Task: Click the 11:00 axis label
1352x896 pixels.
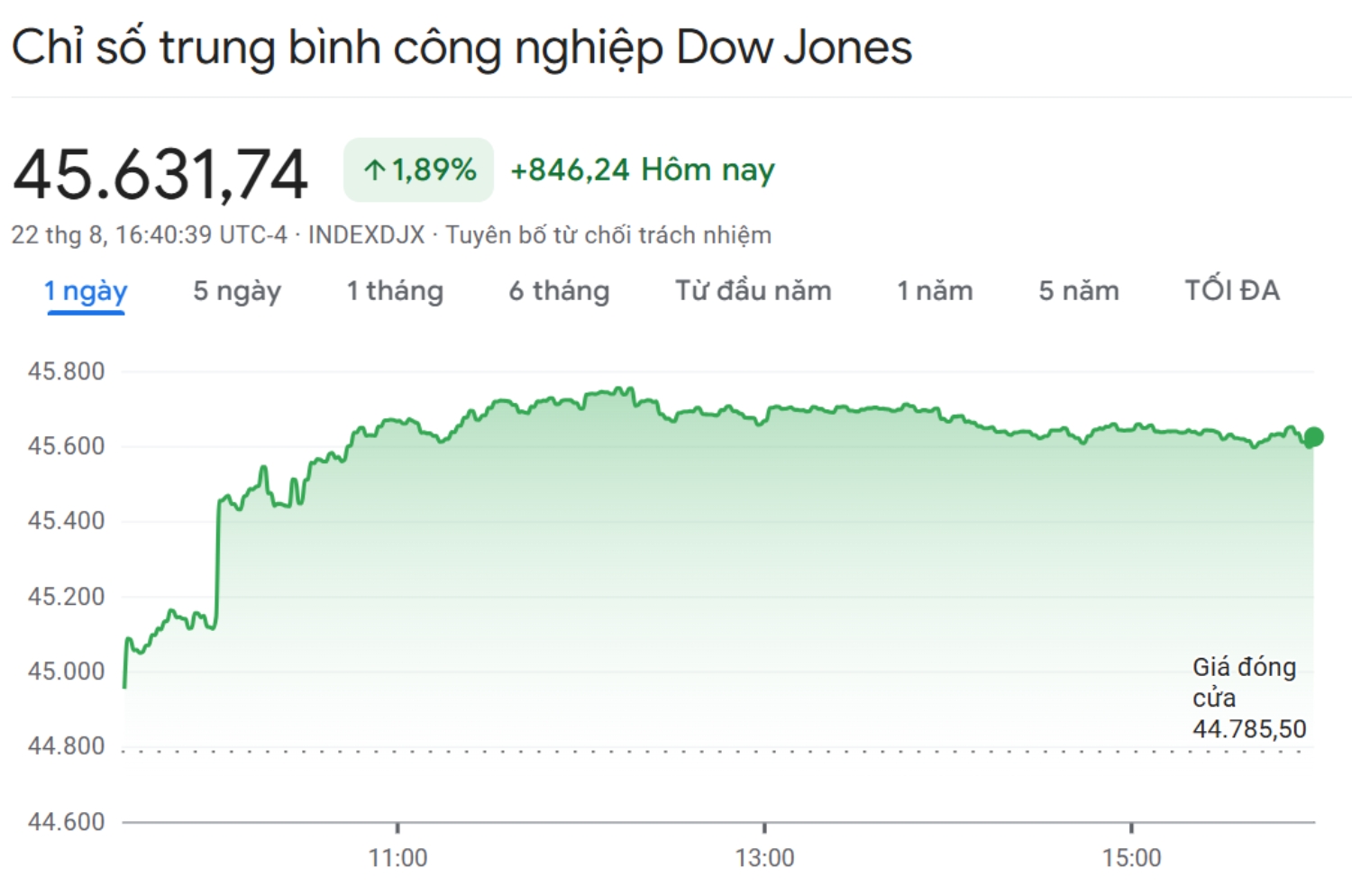Action: click(399, 858)
